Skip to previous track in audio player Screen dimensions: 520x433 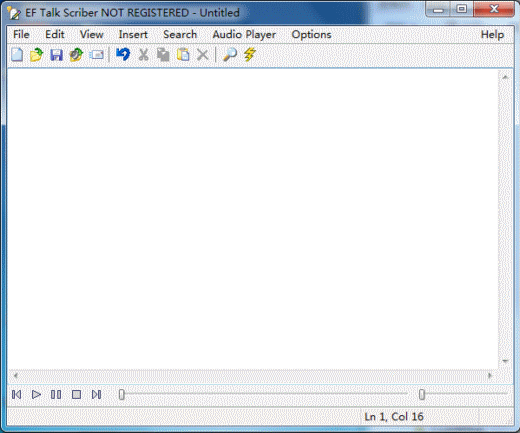tap(16, 395)
